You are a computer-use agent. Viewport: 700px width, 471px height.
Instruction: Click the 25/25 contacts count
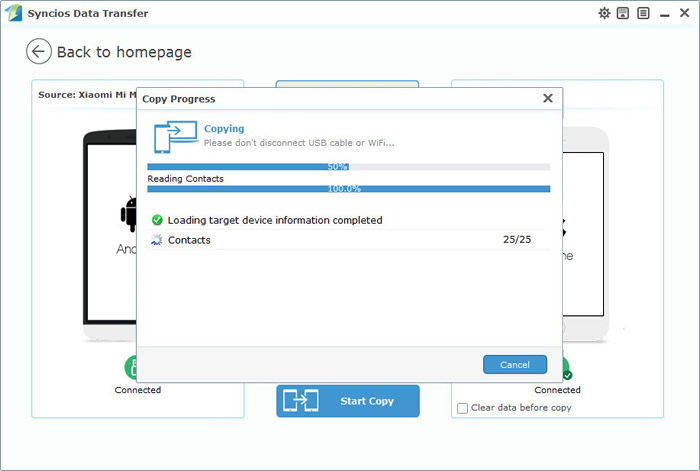(x=517, y=239)
